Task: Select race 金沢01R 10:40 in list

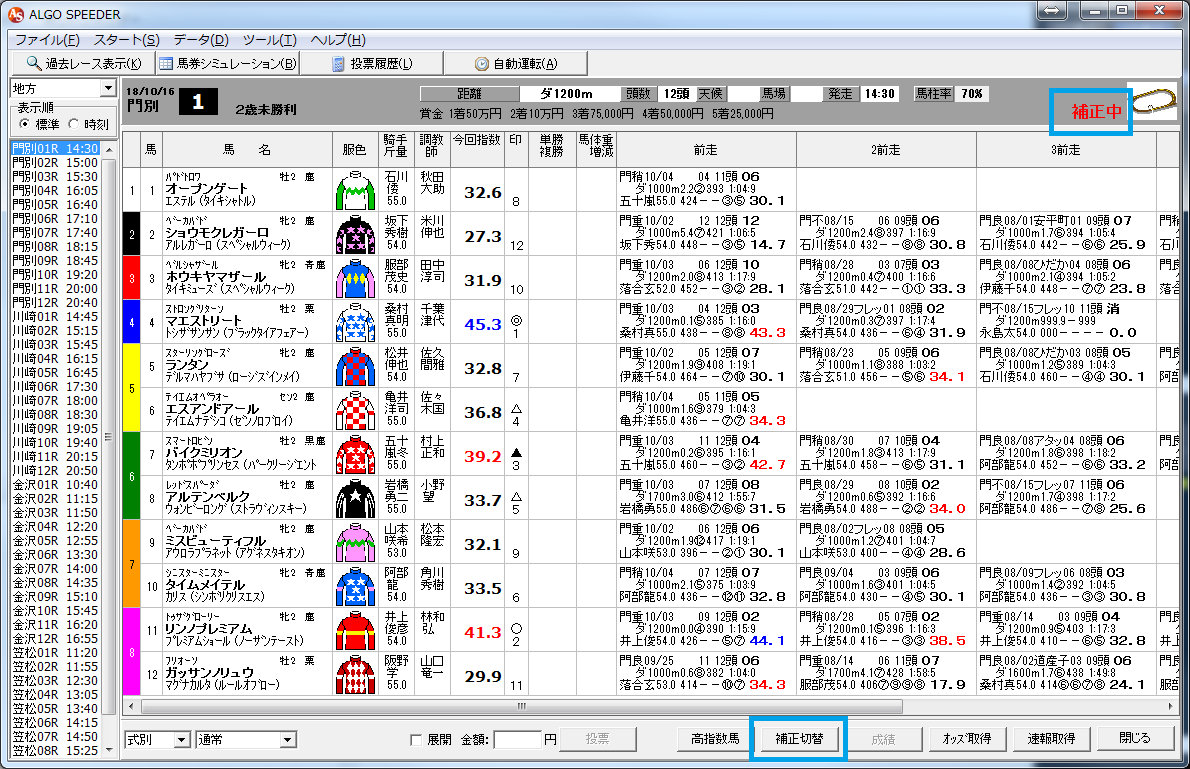Action: coord(55,484)
